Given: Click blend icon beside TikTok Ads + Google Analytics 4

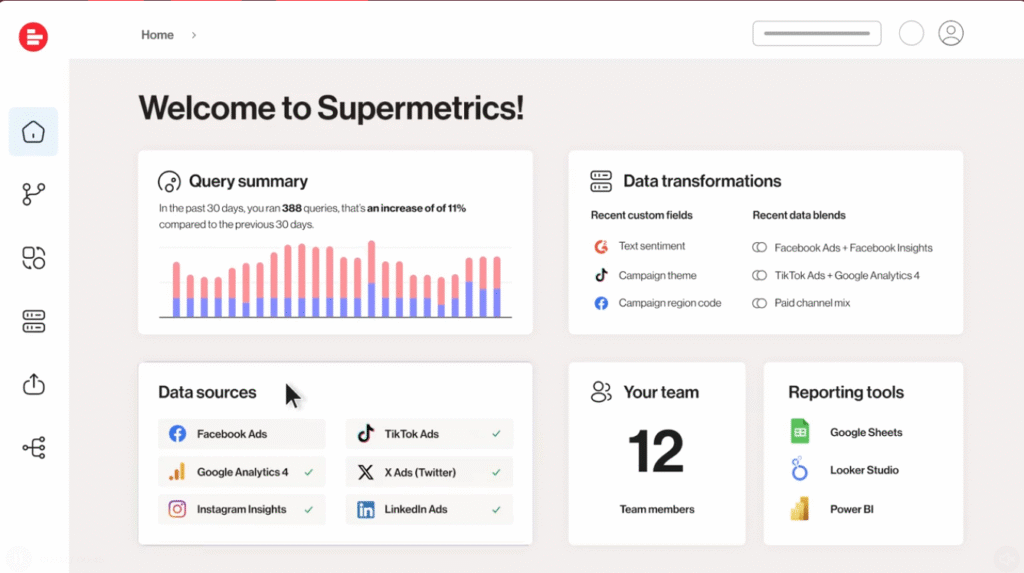Looking at the screenshot, I should [759, 275].
